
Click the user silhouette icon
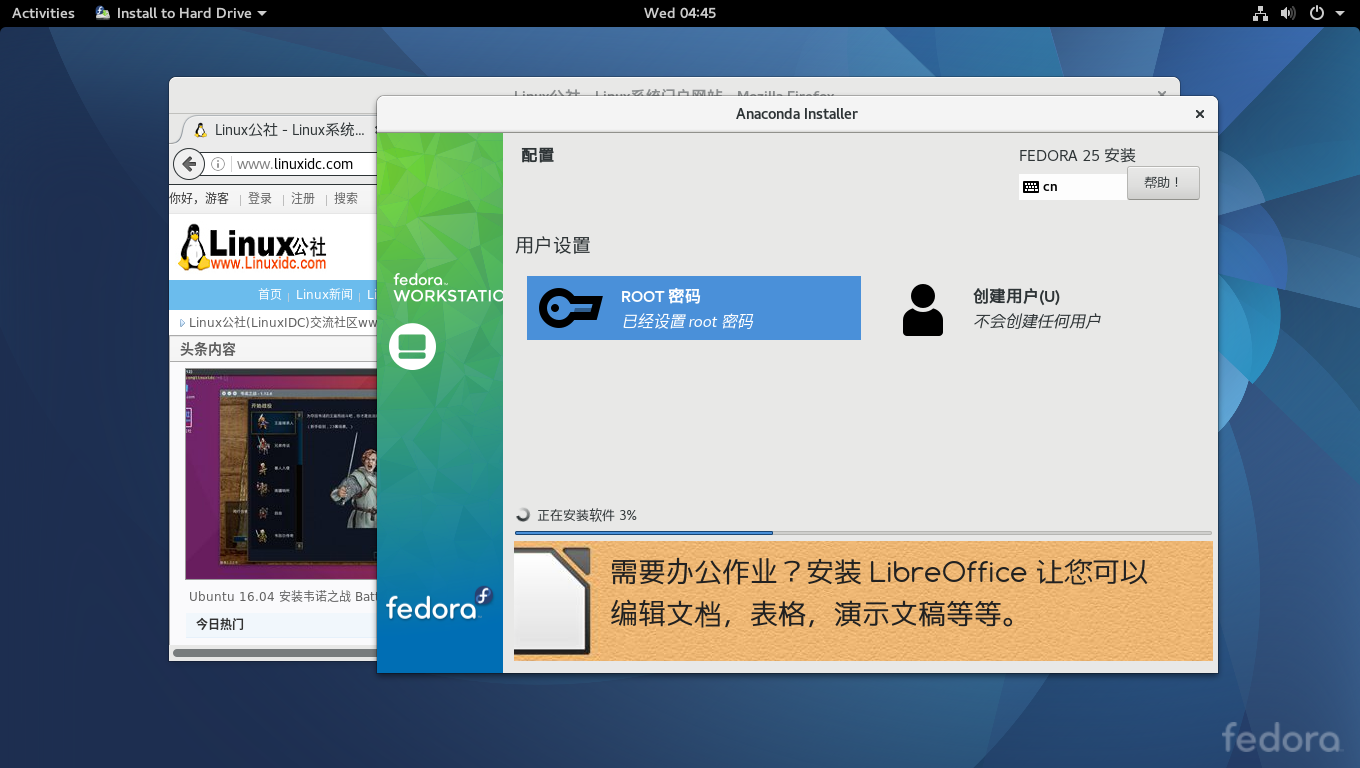922,309
